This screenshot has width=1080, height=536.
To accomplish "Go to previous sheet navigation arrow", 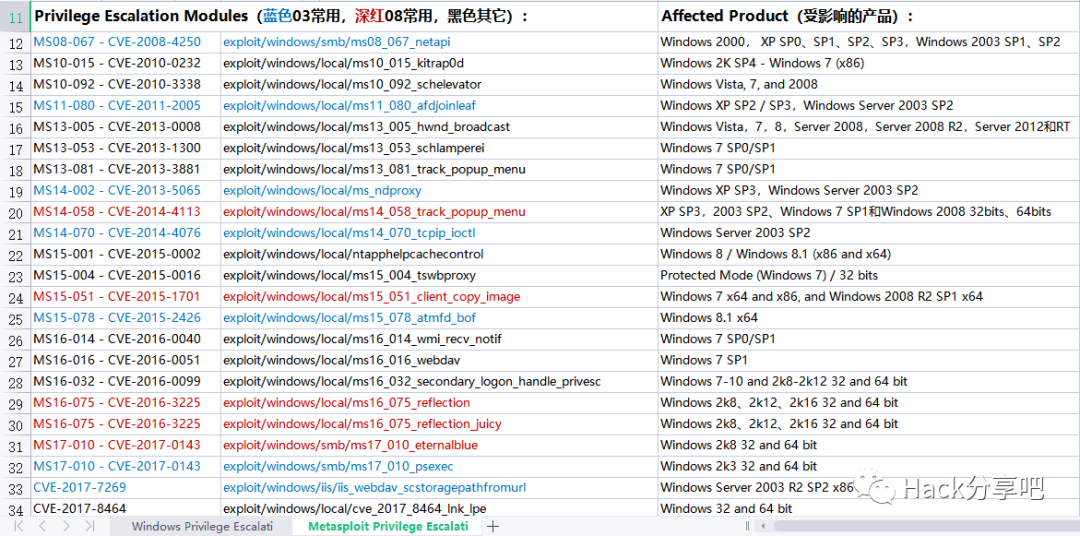I will click(42, 526).
